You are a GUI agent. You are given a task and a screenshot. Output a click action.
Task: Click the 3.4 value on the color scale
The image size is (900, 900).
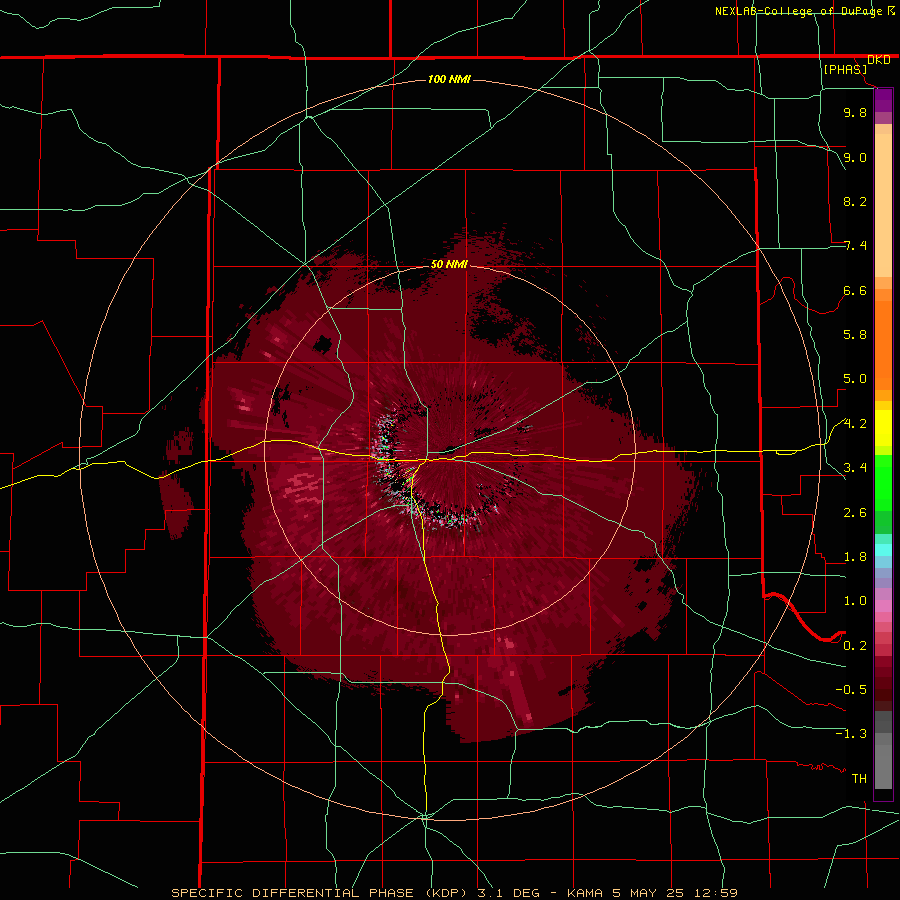pyautogui.click(x=855, y=468)
